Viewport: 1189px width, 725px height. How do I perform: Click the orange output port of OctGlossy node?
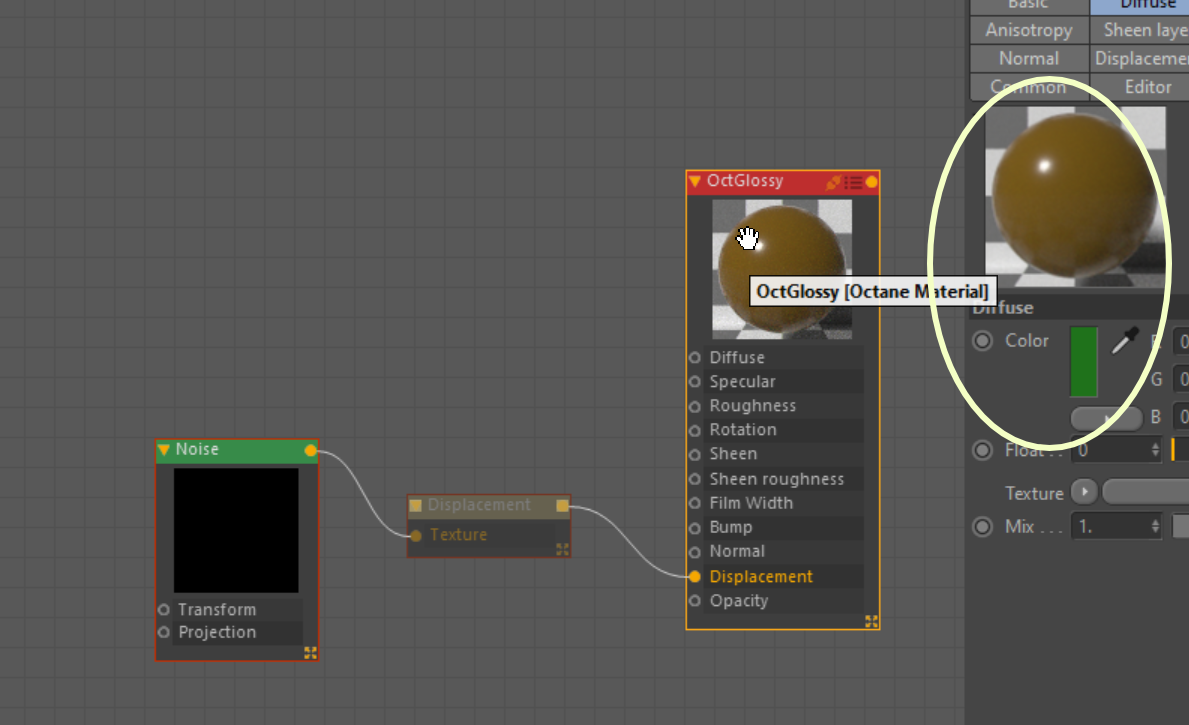[871, 182]
